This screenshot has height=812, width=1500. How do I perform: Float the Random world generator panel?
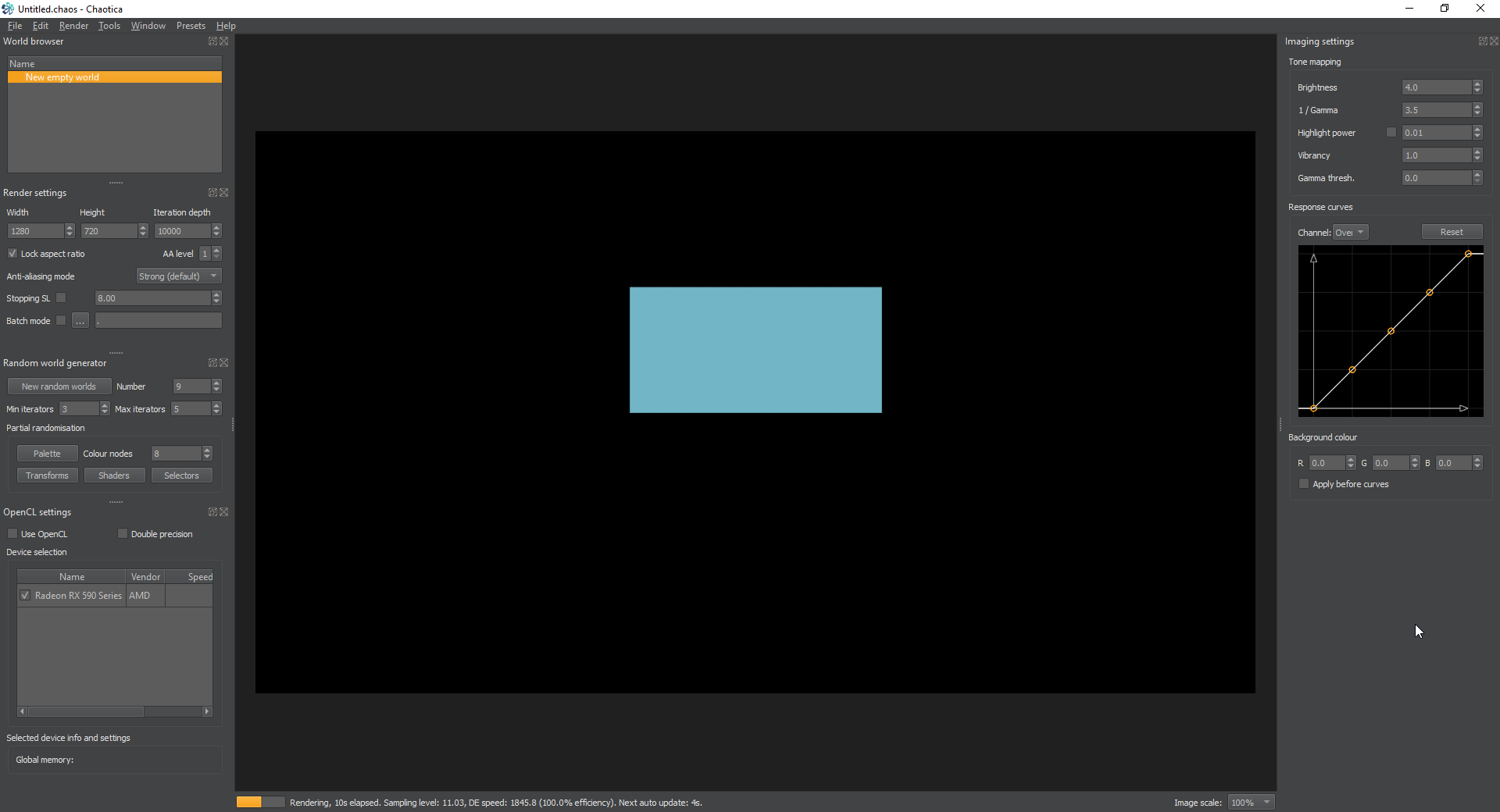[x=212, y=363]
